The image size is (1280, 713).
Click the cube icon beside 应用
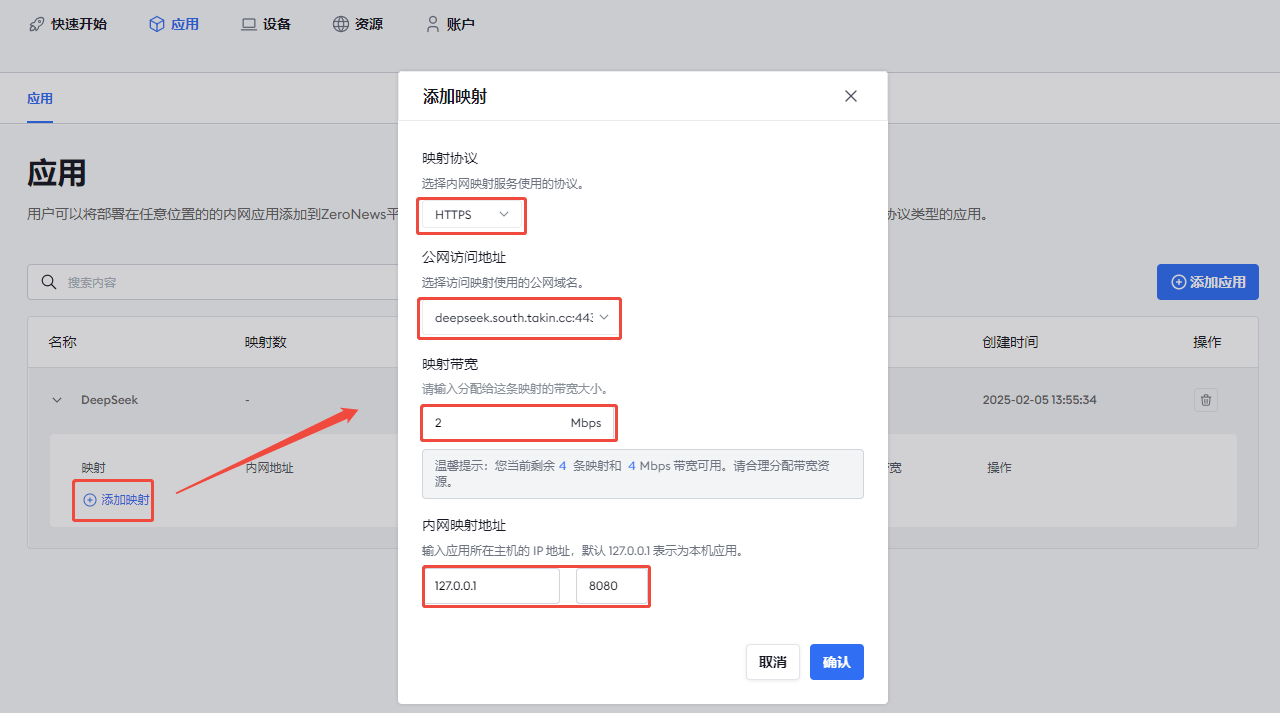point(157,24)
